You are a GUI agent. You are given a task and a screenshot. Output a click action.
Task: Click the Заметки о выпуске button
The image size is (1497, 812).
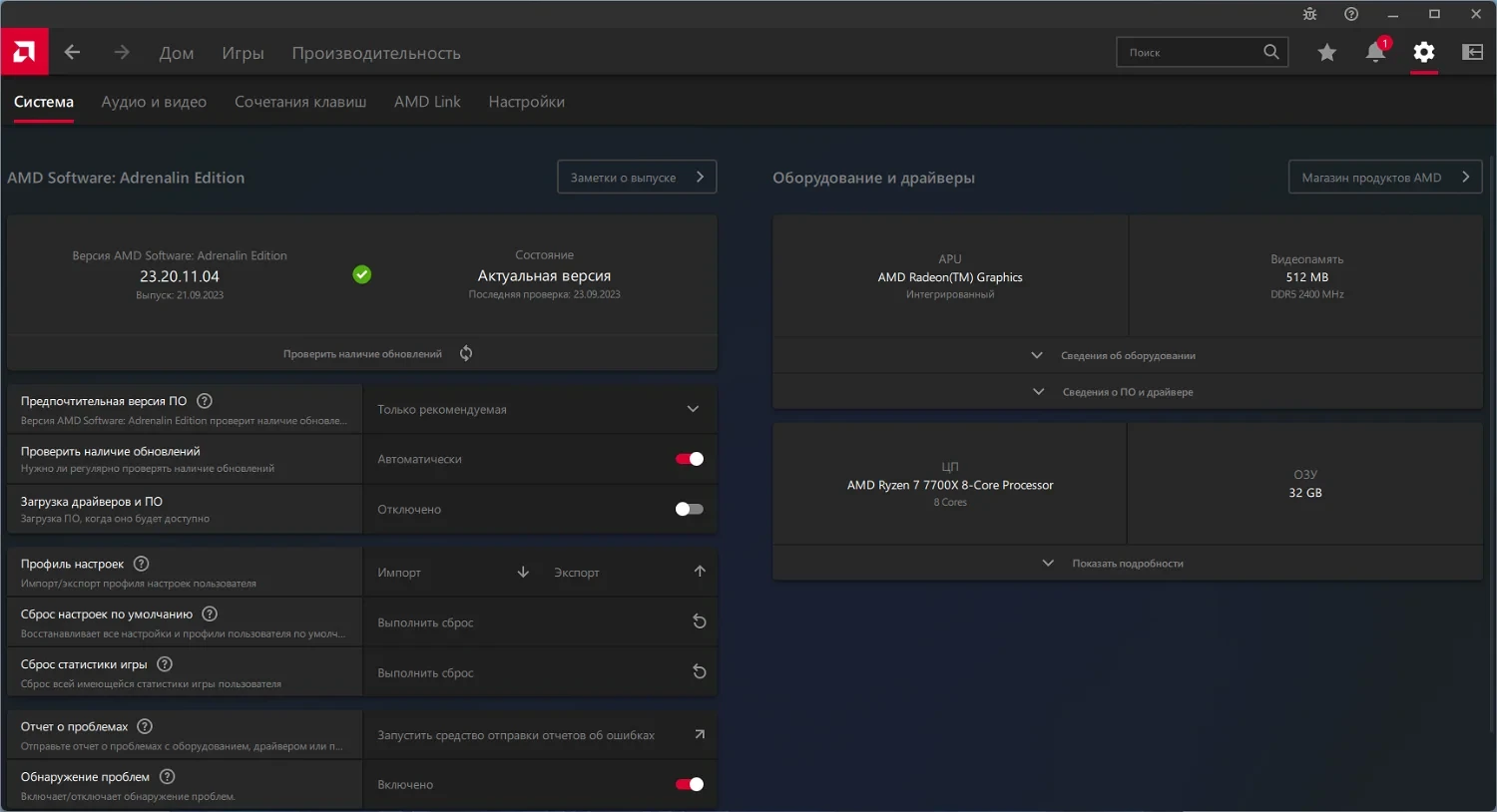point(637,178)
